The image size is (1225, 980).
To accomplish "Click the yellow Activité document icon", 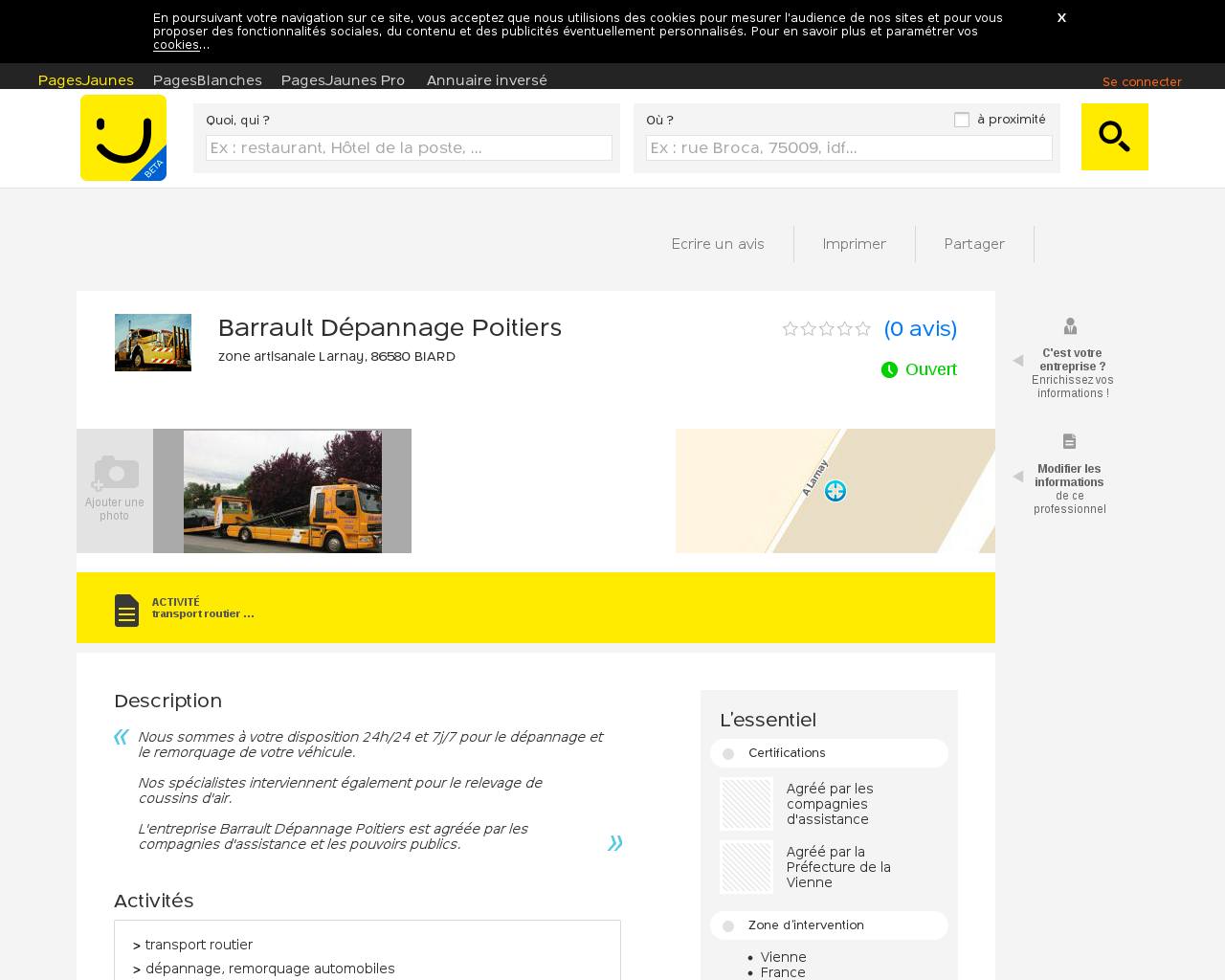I will tap(126, 611).
